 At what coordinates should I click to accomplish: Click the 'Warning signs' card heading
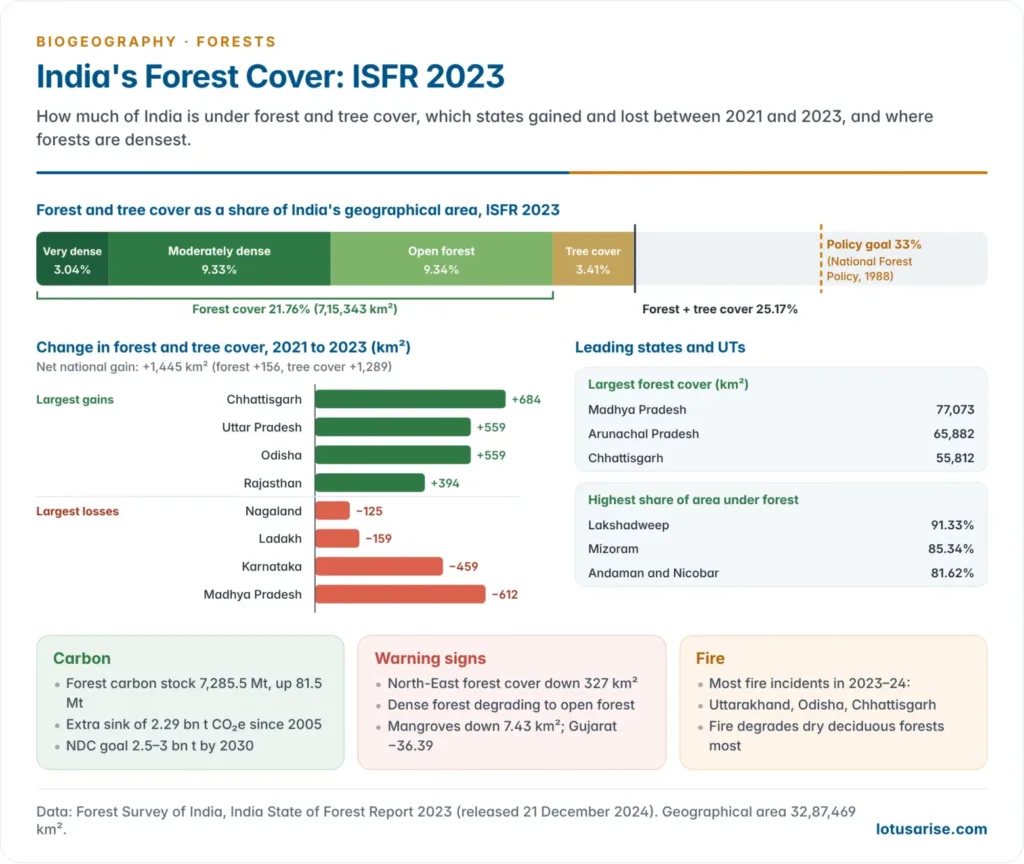click(430, 658)
